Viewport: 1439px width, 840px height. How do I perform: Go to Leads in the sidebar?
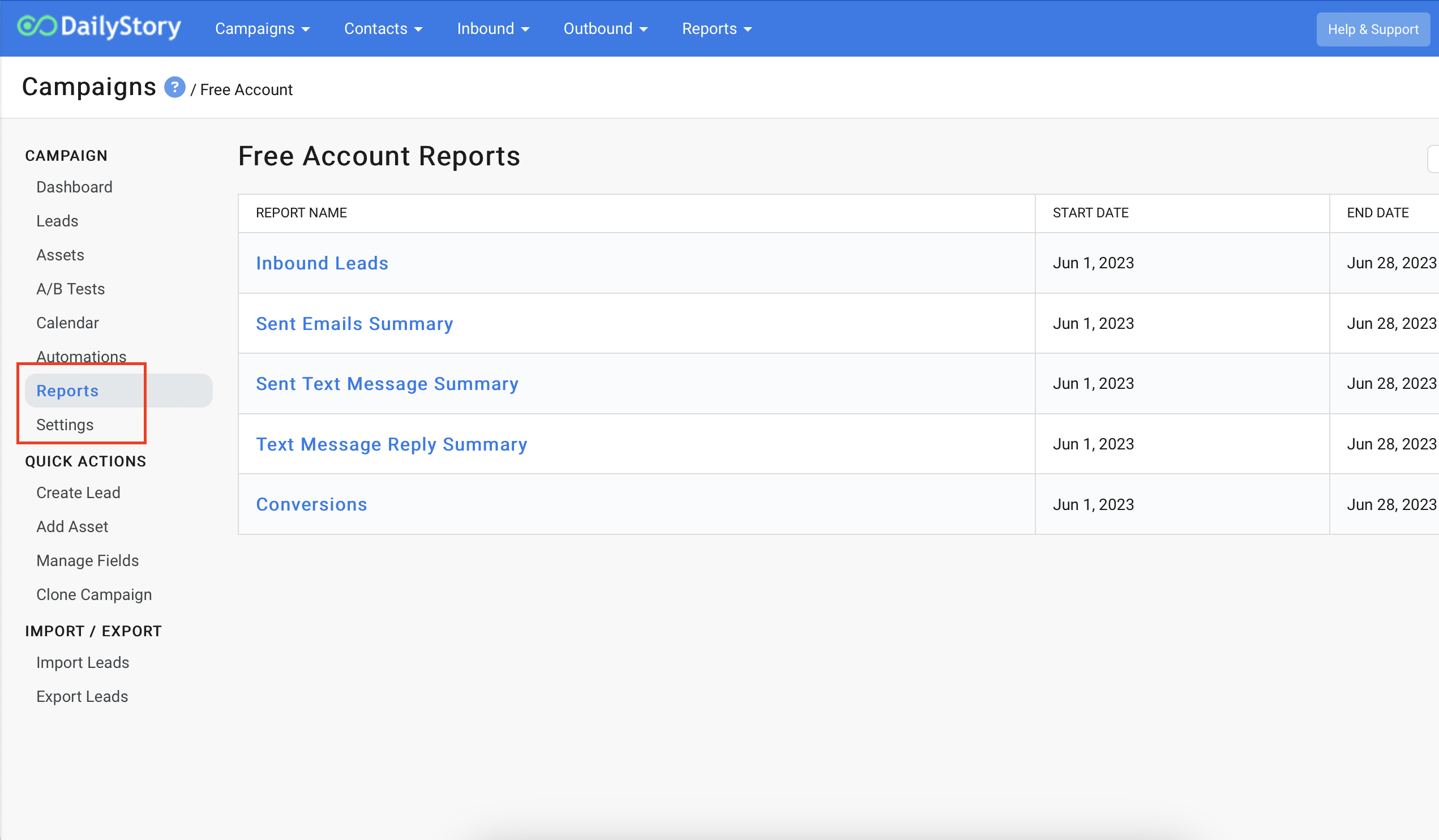(57, 221)
